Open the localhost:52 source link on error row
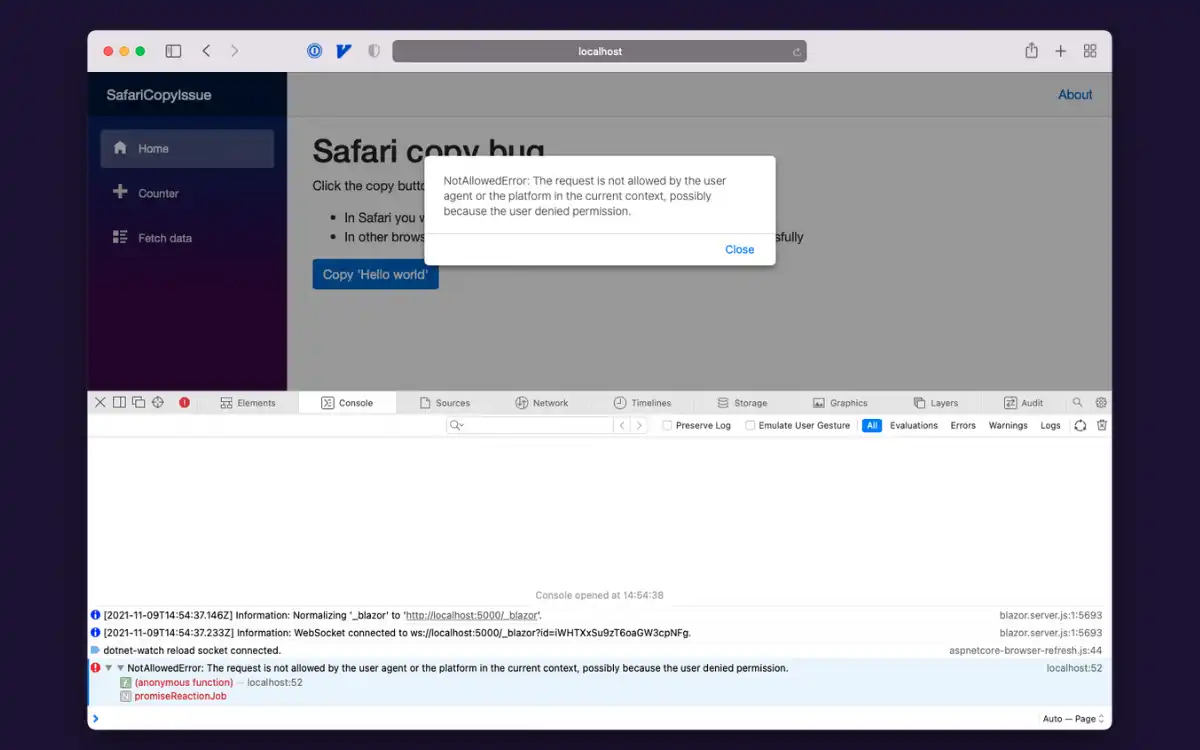The image size is (1200, 750). [1074, 668]
